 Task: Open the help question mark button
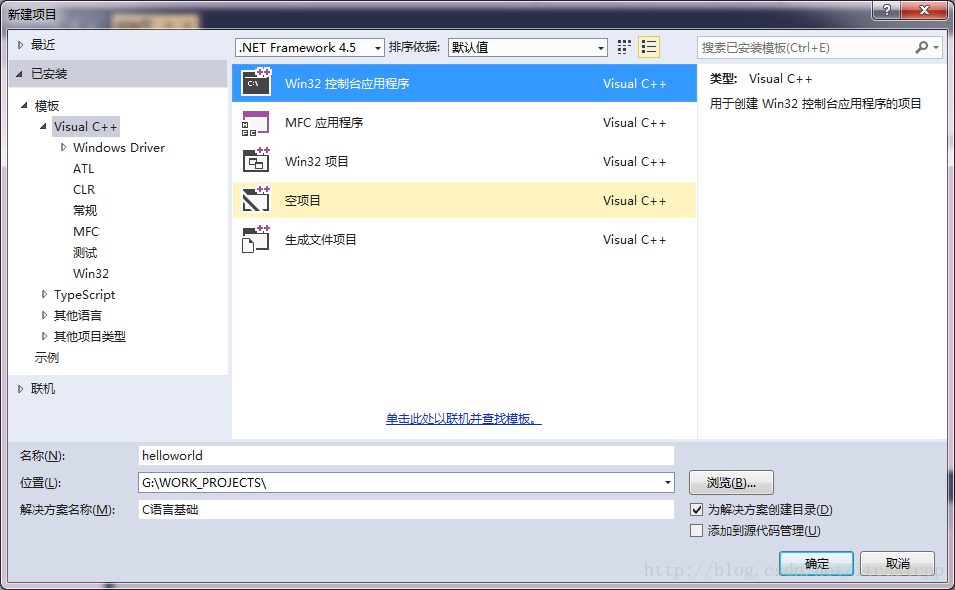point(887,10)
